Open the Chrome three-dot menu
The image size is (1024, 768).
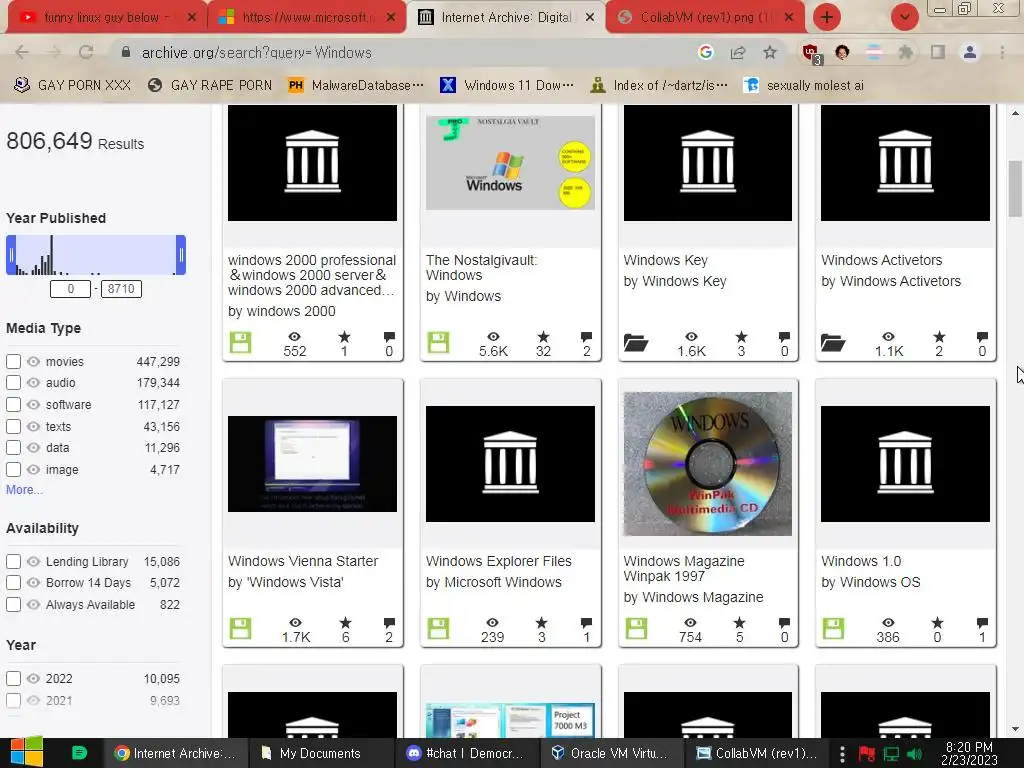(1002, 52)
